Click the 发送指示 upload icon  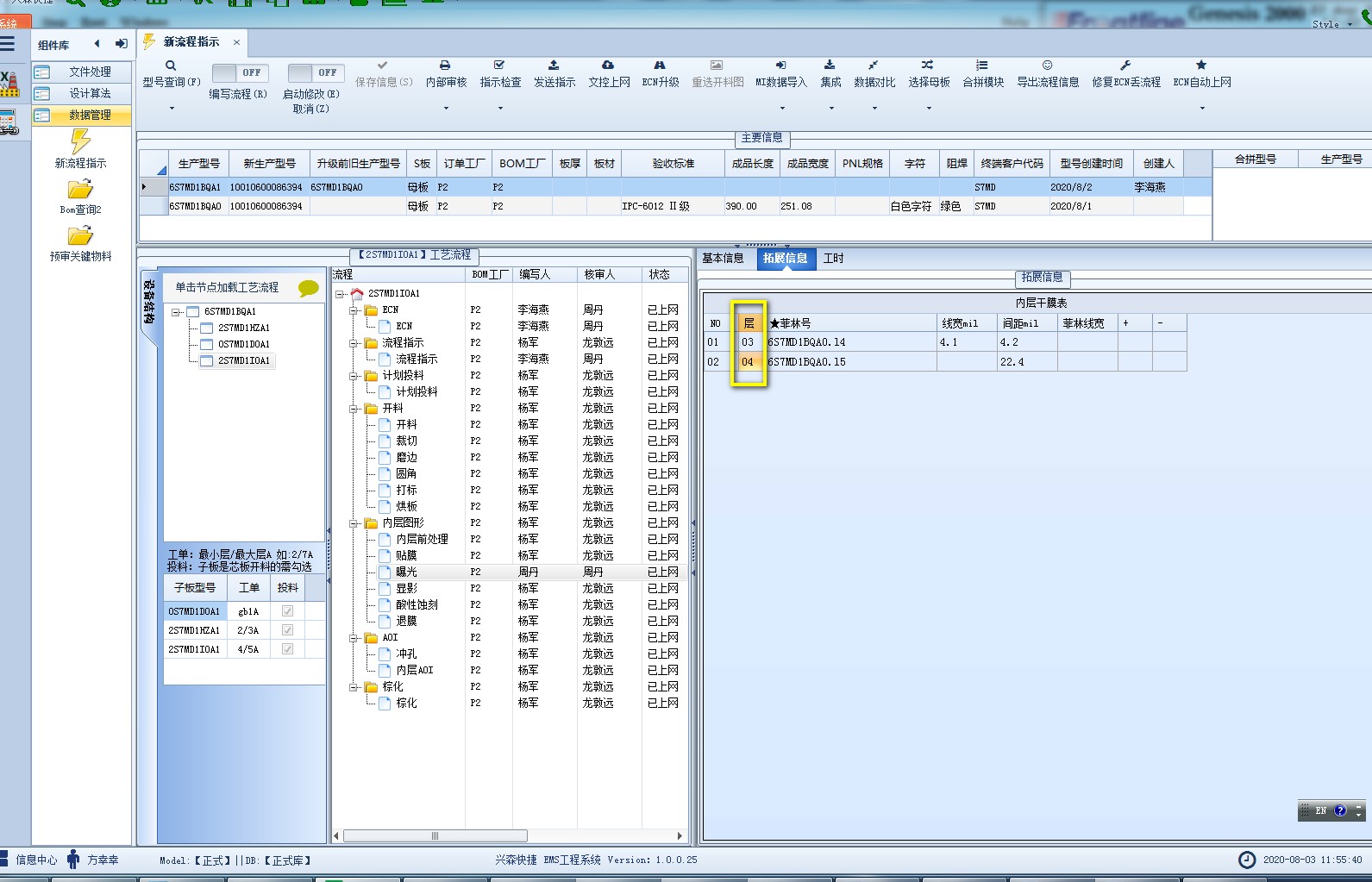pyautogui.click(x=554, y=66)
